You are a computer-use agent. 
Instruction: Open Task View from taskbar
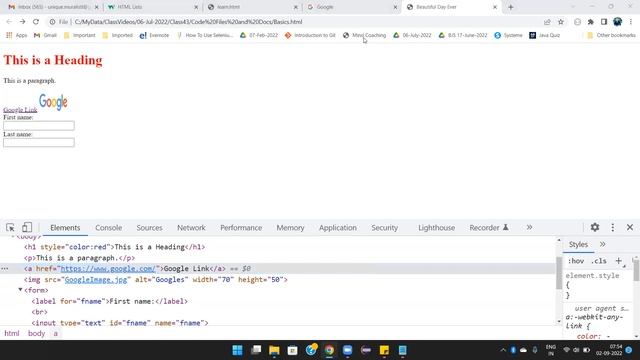pyautogui.click(x=256, y=350)
